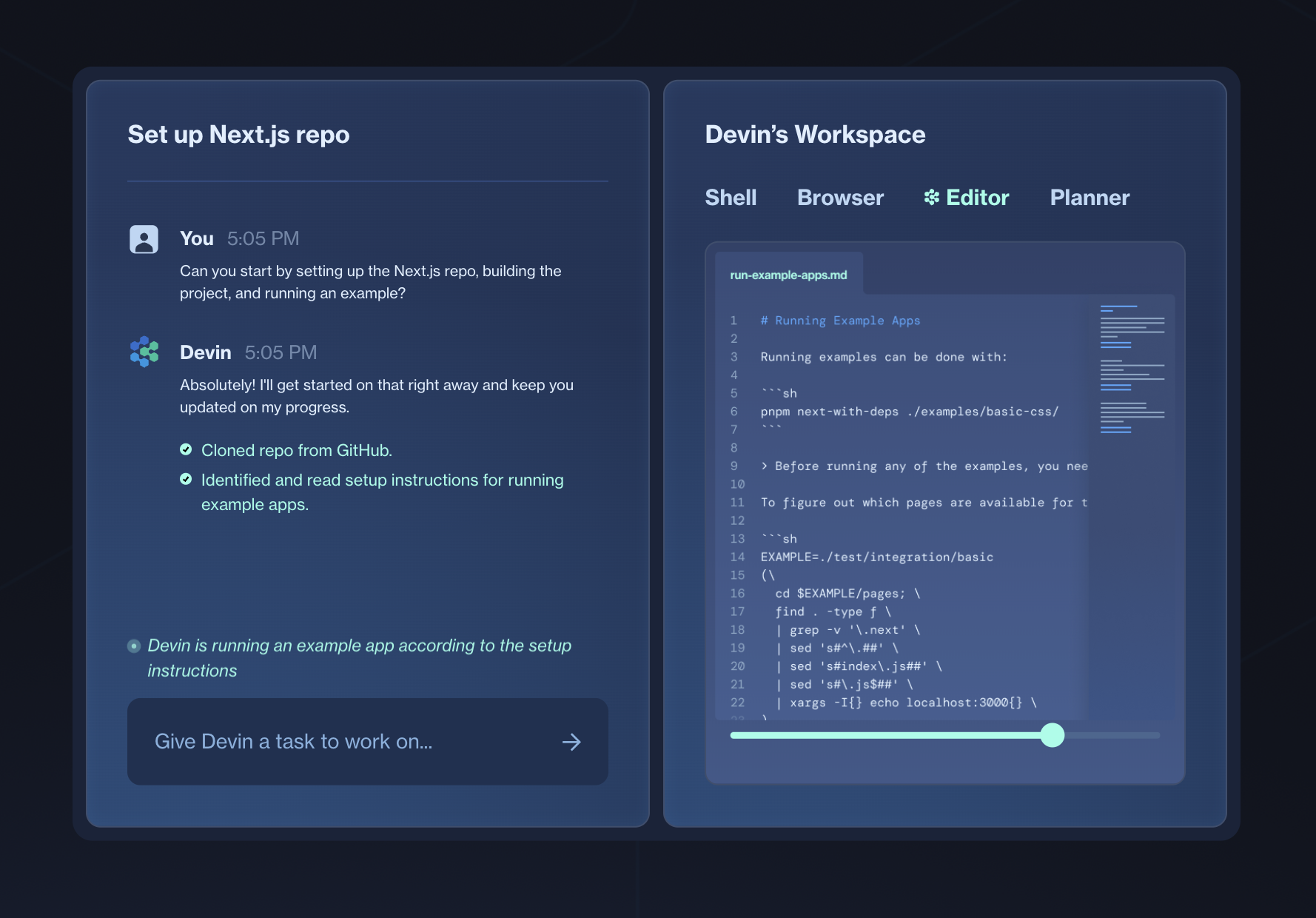Click the xargs echo localhost:3000 line
Image resolution: width=1316 pixels, height=918 pixels.
point(906,703)
